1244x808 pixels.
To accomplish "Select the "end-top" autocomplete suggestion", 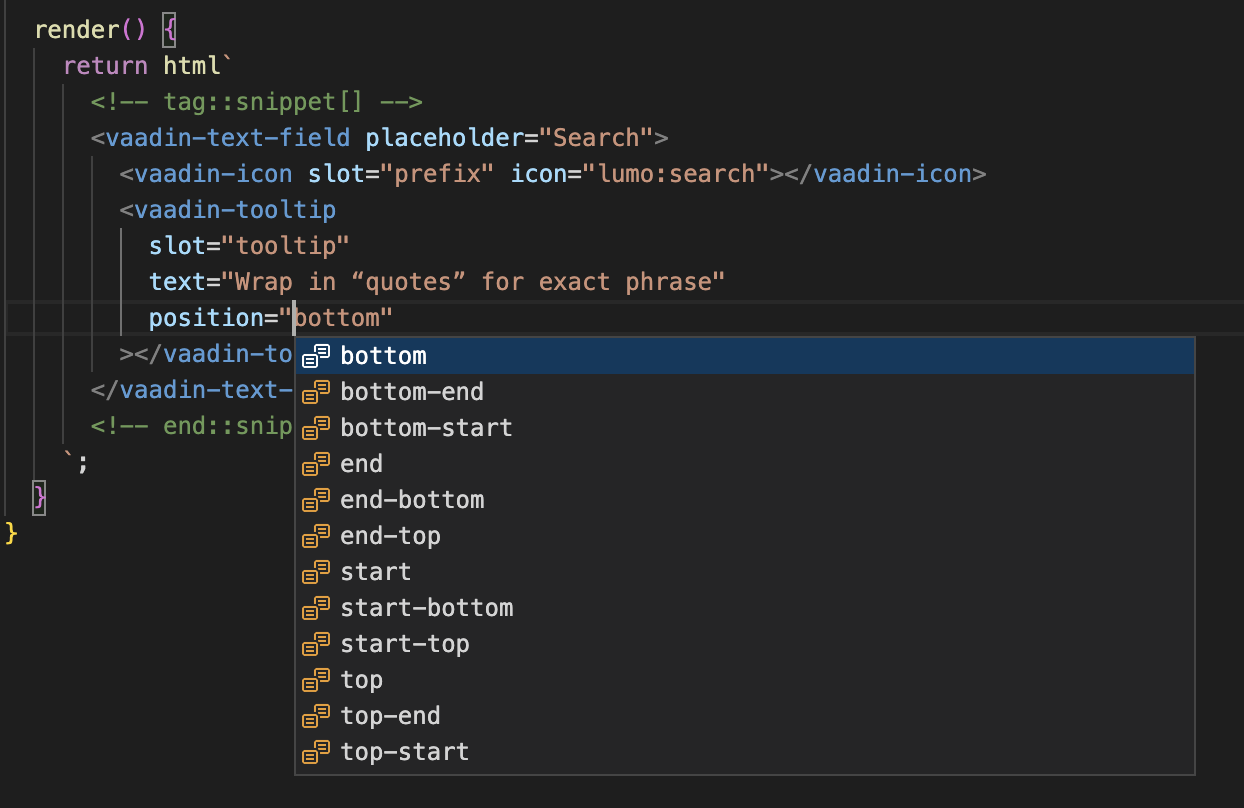I will (390, 535).
